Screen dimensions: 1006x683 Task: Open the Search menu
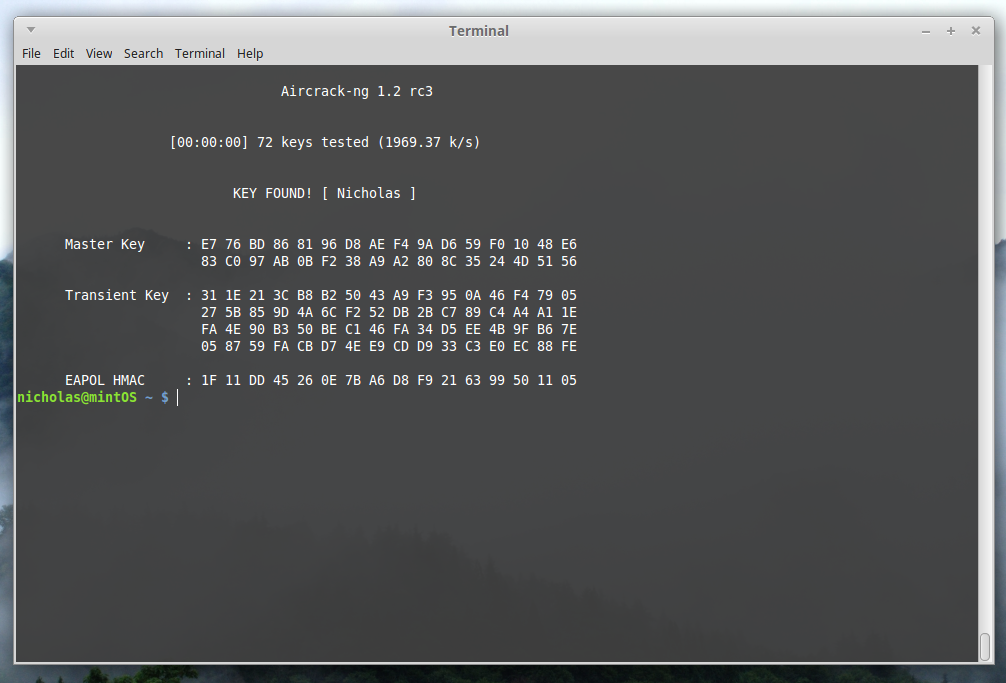[x=143, y=53]
